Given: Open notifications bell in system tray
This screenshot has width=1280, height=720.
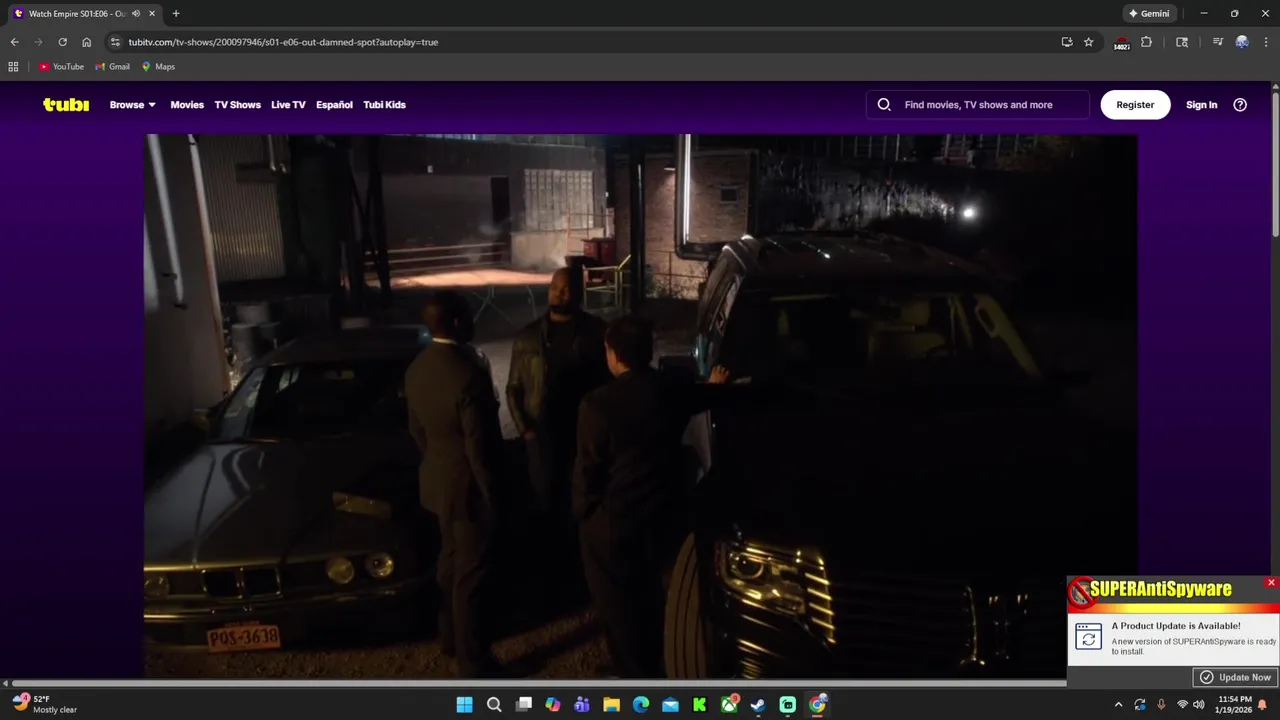Looking at the screenshot, I should click(x=1262, y=704).
